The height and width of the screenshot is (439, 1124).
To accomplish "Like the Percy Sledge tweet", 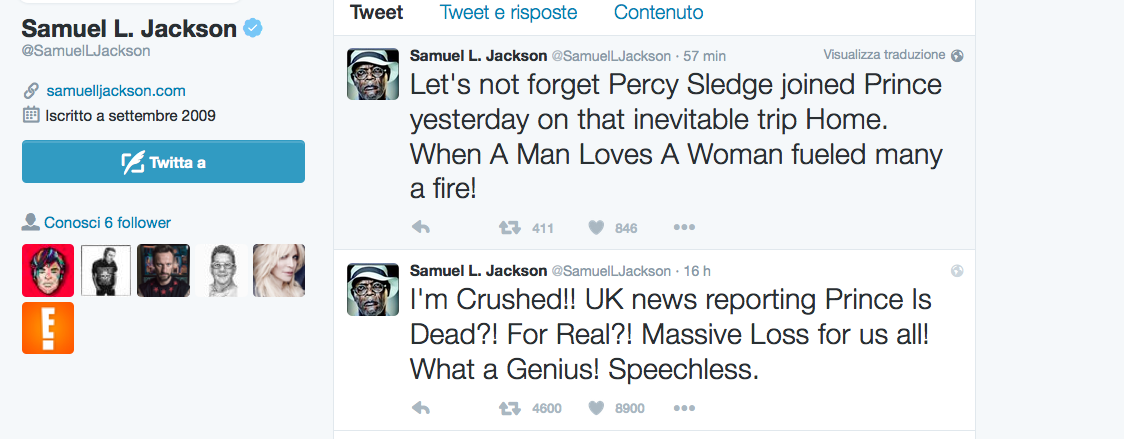I will pos(596,228).
